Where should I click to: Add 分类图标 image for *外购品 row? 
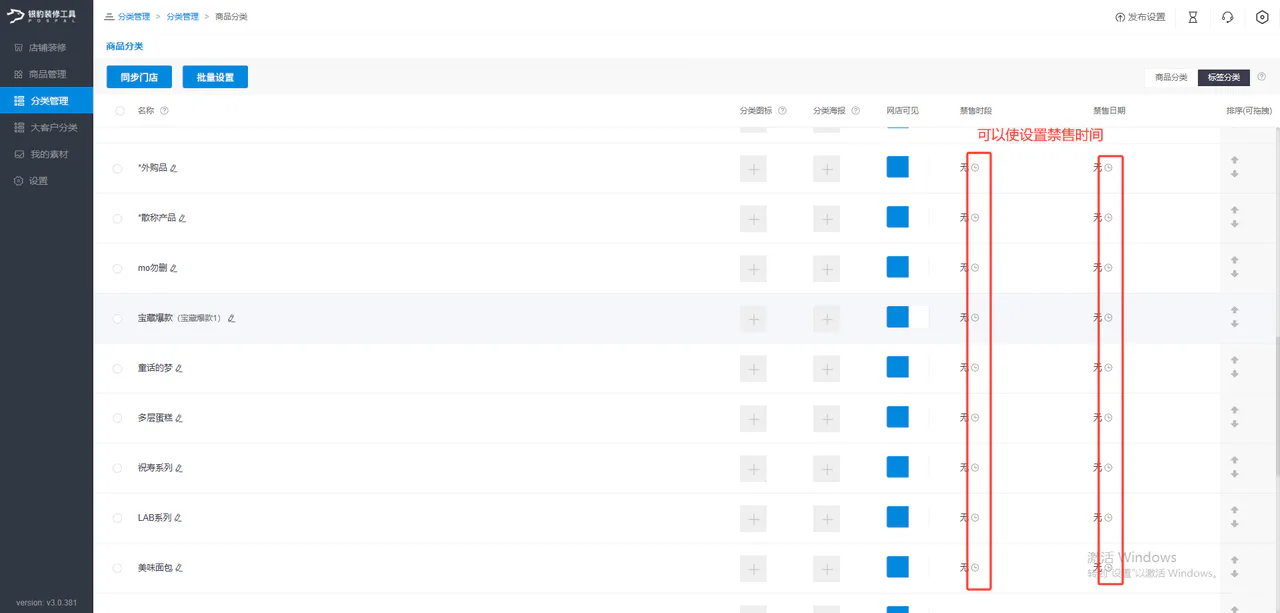point(753,168)
